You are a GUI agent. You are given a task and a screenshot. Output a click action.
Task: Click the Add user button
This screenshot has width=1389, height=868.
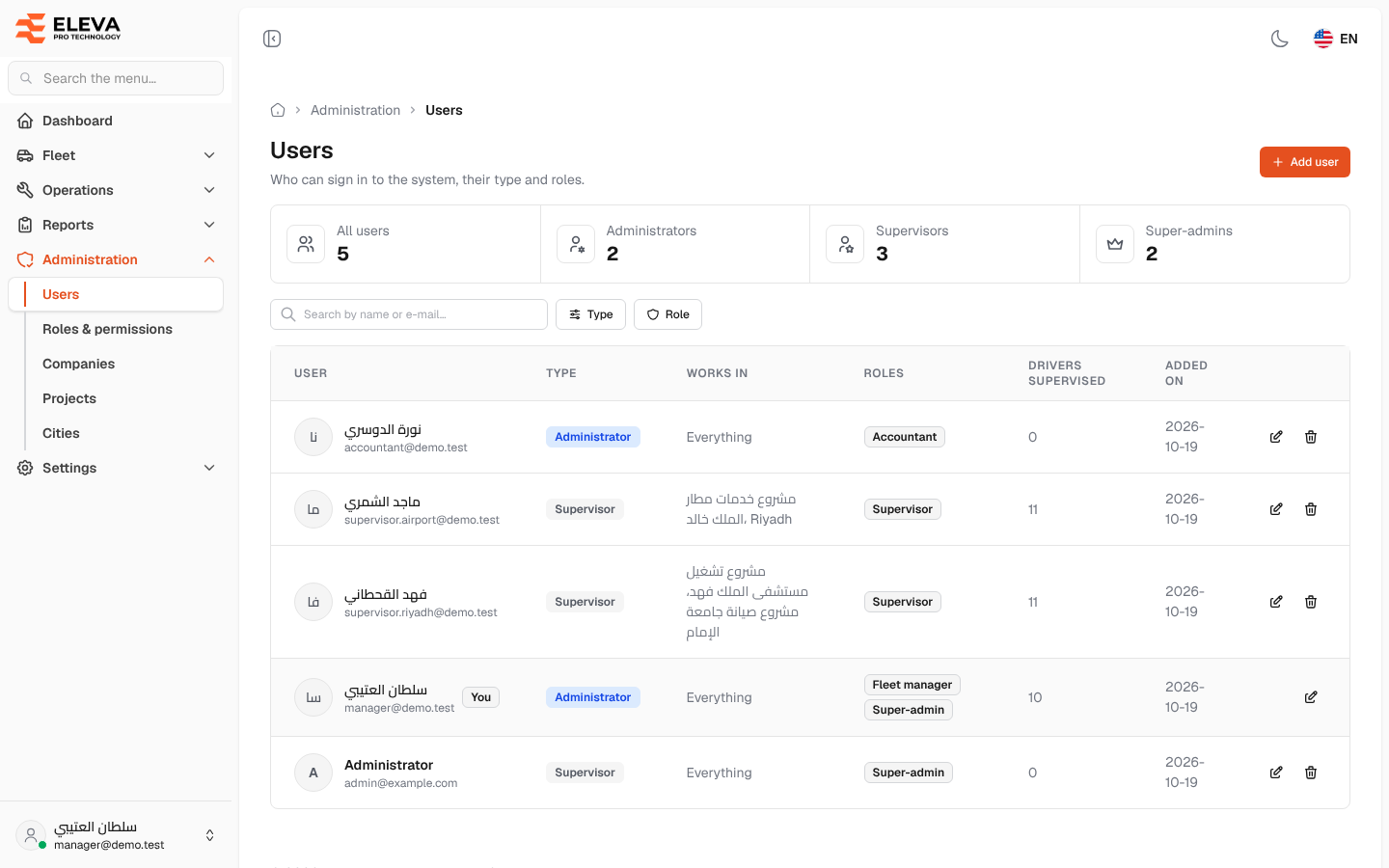pos(1304,162)
